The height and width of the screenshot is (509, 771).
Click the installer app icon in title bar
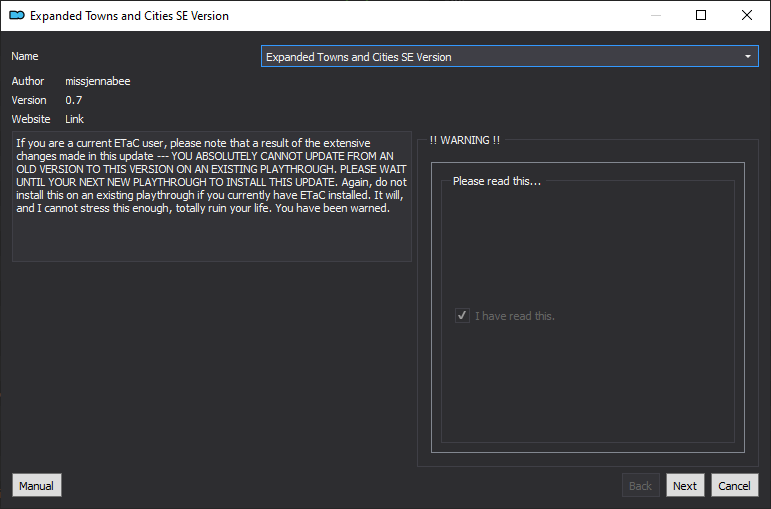click(x=17, y=16)
